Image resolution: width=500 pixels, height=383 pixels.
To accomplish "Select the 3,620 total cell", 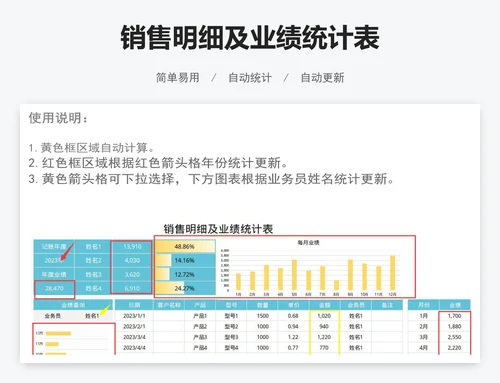I will (132, 274).
